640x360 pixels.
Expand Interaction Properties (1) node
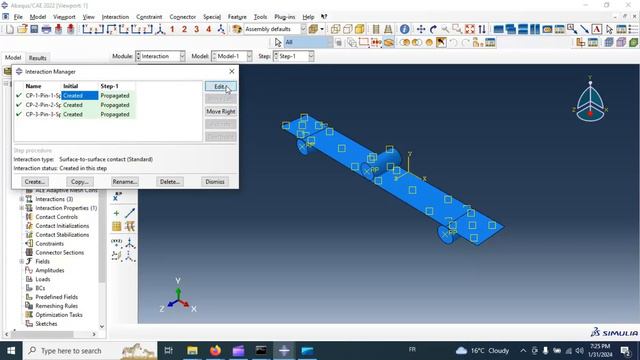click(22, 208)
